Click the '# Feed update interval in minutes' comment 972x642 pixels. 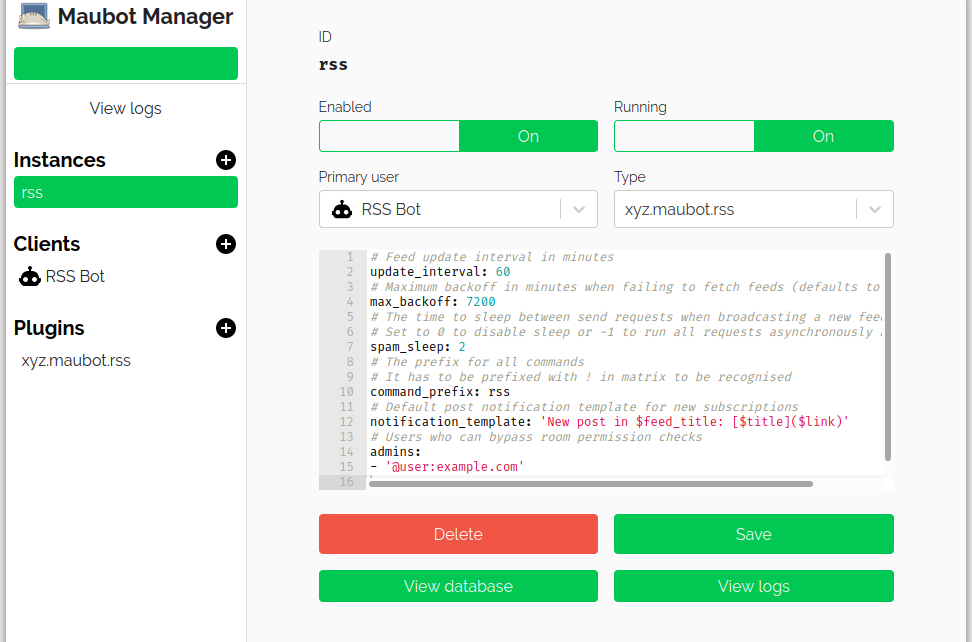[492, 257]
